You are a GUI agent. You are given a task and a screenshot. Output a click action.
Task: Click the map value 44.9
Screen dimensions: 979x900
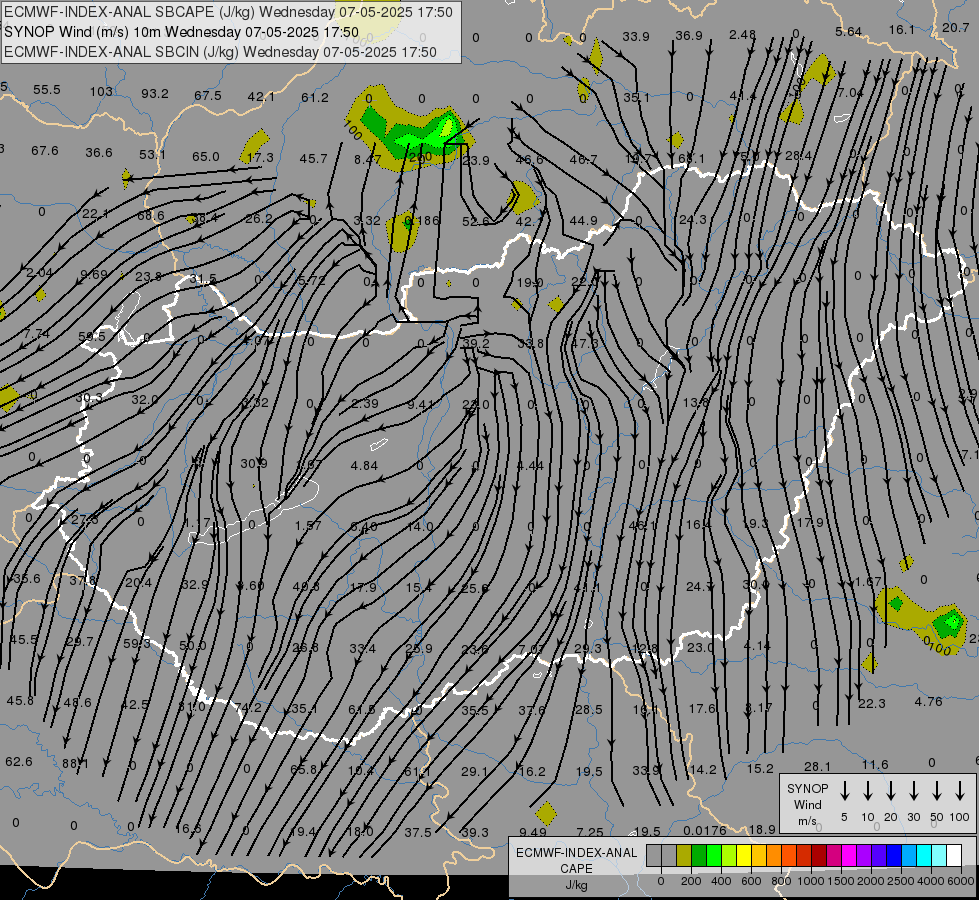click(x=583, y=220)
